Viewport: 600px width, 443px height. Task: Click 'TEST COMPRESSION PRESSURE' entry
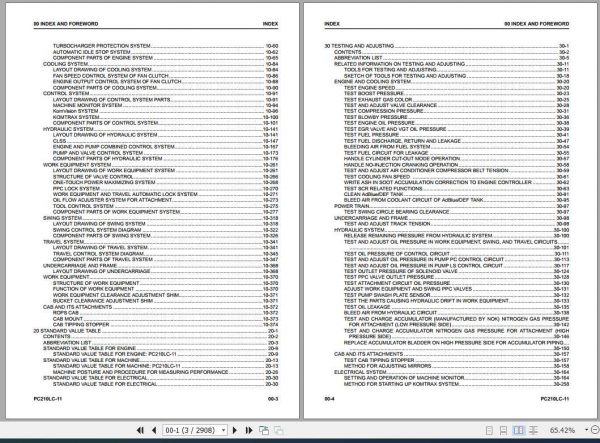(x=383, y=111)
